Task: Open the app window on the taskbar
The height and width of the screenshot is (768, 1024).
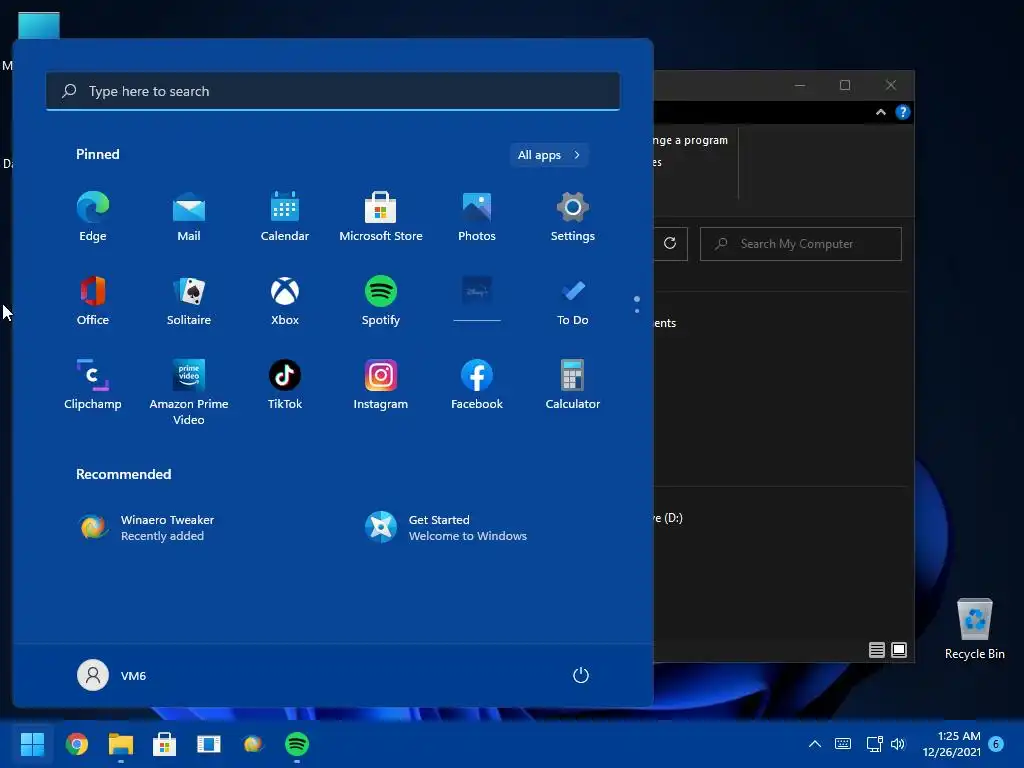Action: 209,744
